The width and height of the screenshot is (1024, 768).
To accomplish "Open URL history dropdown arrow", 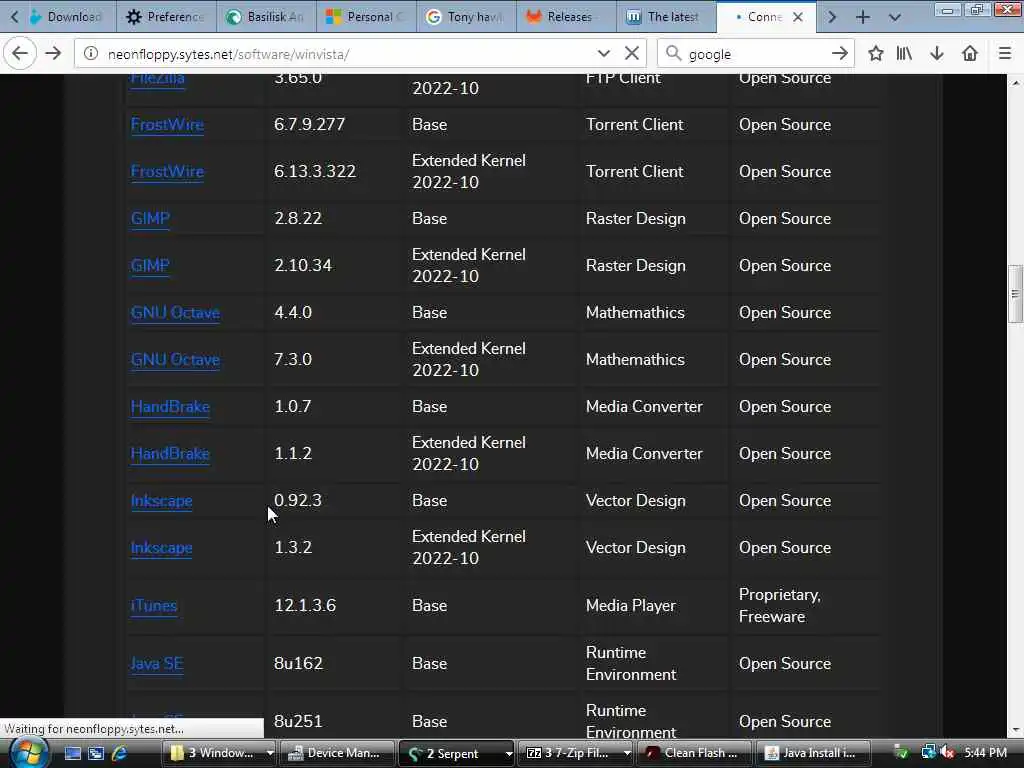I will [603, 54].
